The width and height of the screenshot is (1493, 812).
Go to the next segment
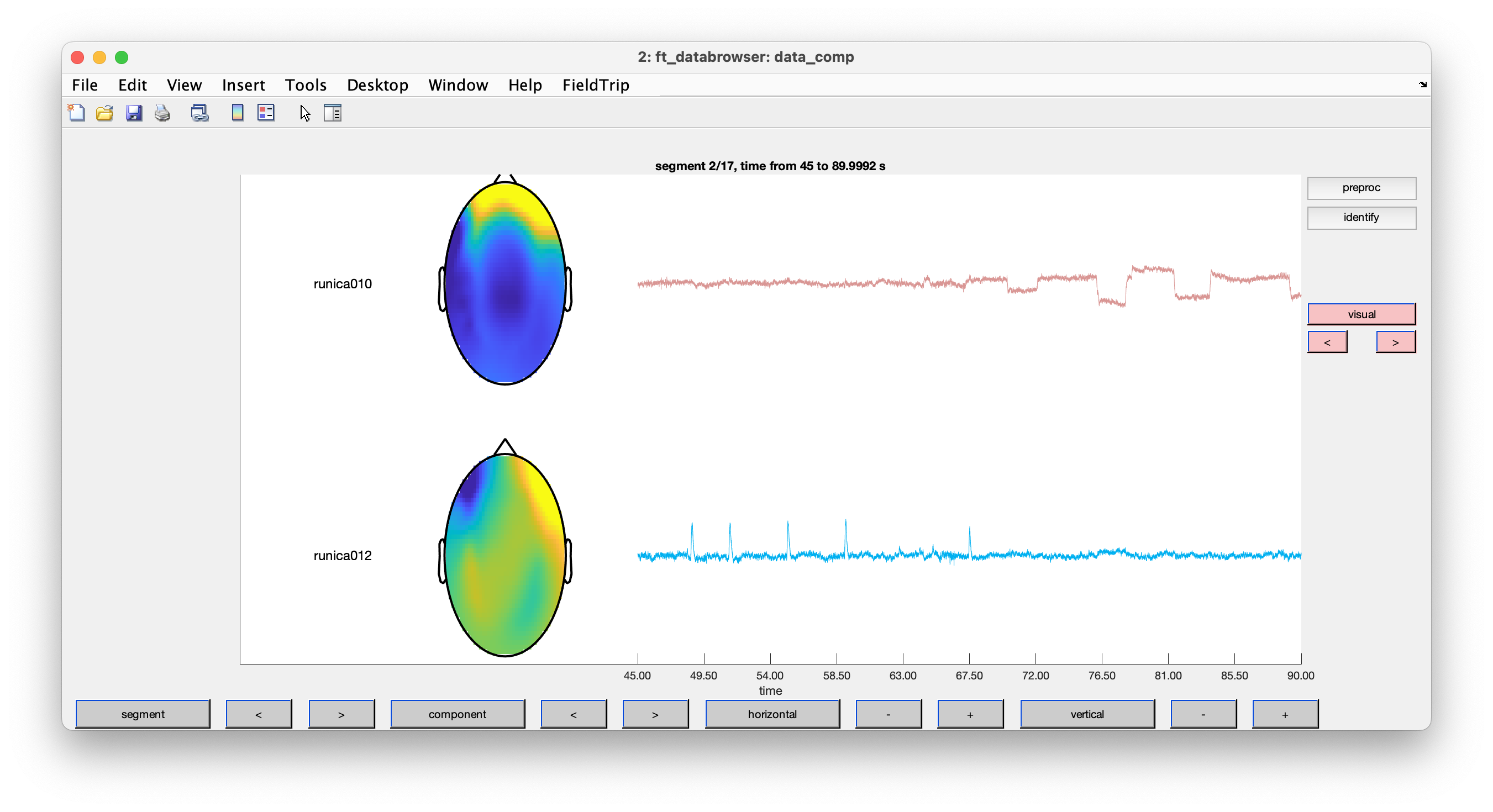341,714
